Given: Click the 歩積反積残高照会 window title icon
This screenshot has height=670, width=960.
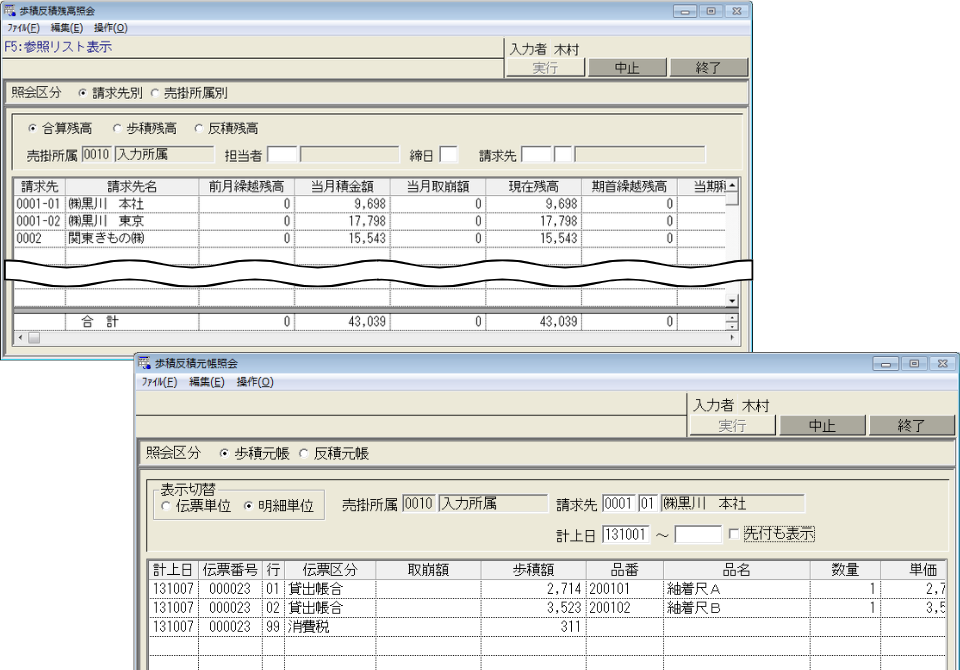Looking at the screenshot, I should 10,11.
